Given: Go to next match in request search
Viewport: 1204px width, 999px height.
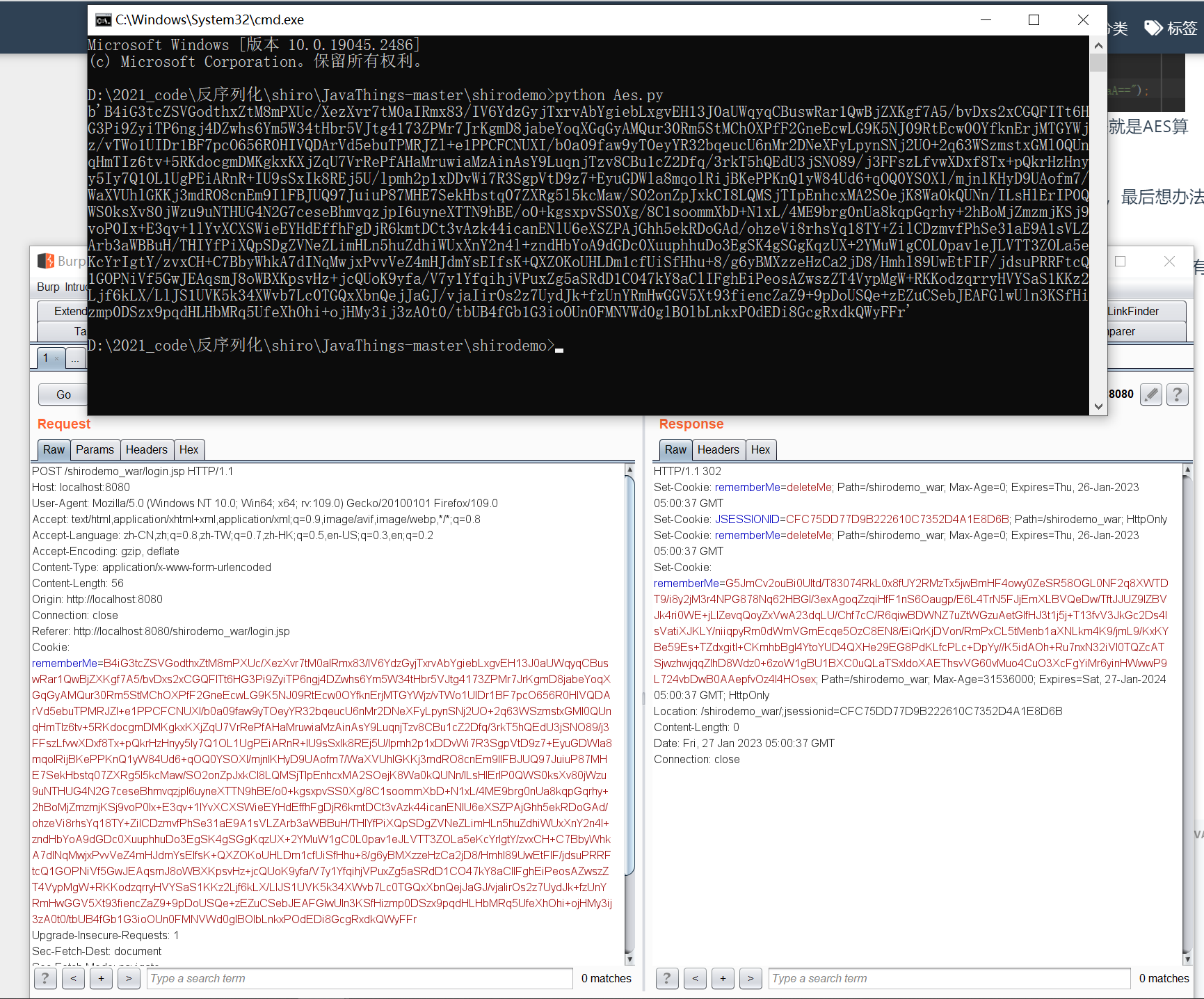Looking at the screenshot, I should (x=129, y=978).
